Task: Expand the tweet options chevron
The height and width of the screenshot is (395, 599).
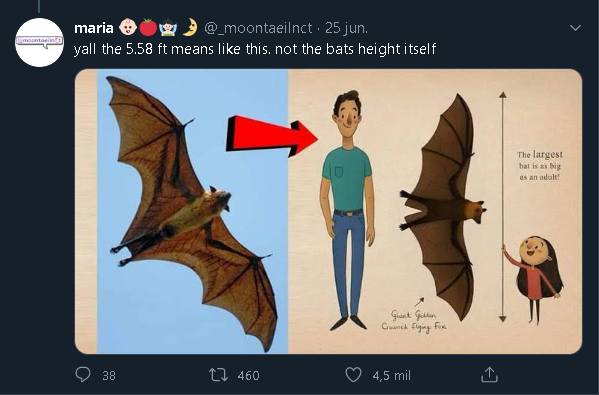Action: (x=575, y=28)
